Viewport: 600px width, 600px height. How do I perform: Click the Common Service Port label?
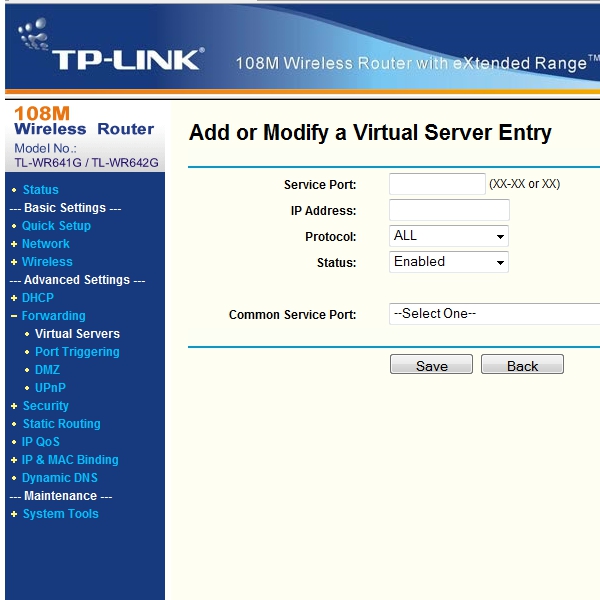click(x=292, y=315)
